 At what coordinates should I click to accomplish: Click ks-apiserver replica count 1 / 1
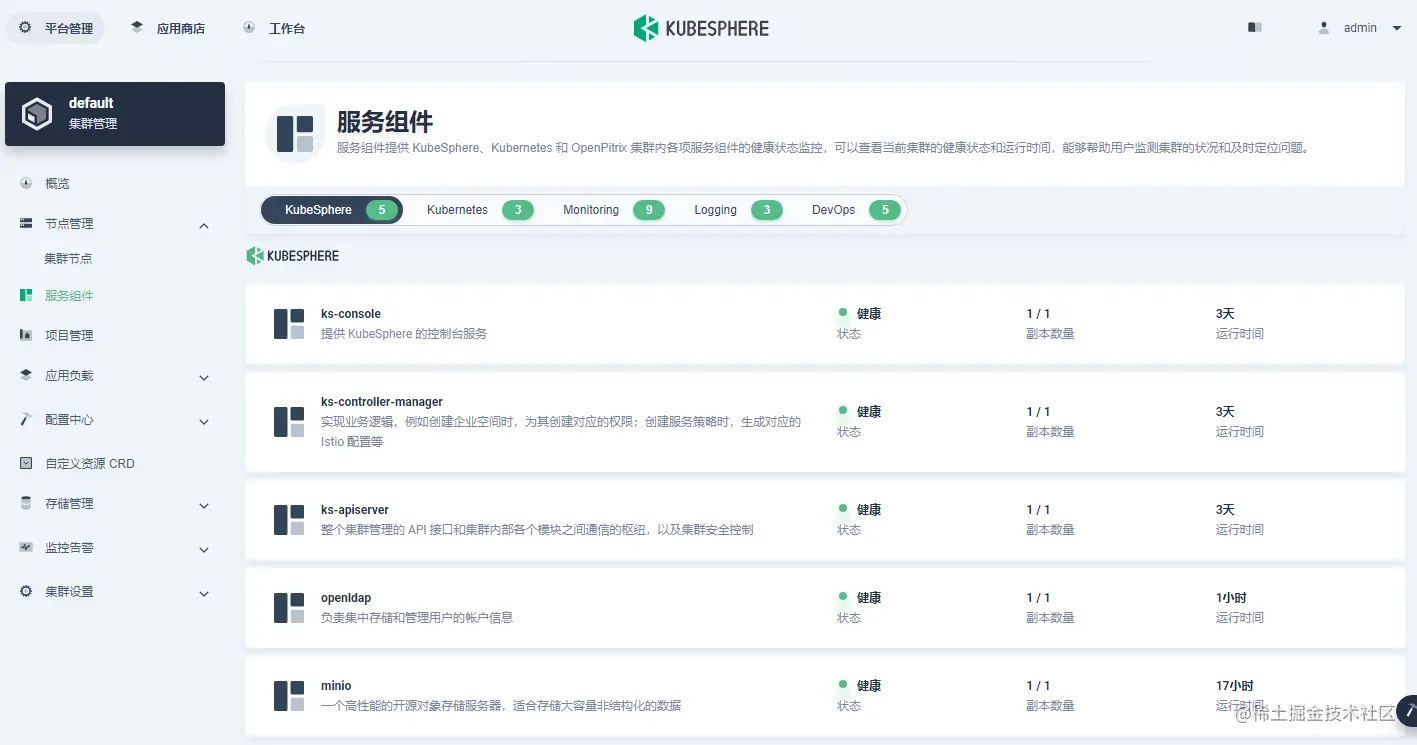(1038, 510)
